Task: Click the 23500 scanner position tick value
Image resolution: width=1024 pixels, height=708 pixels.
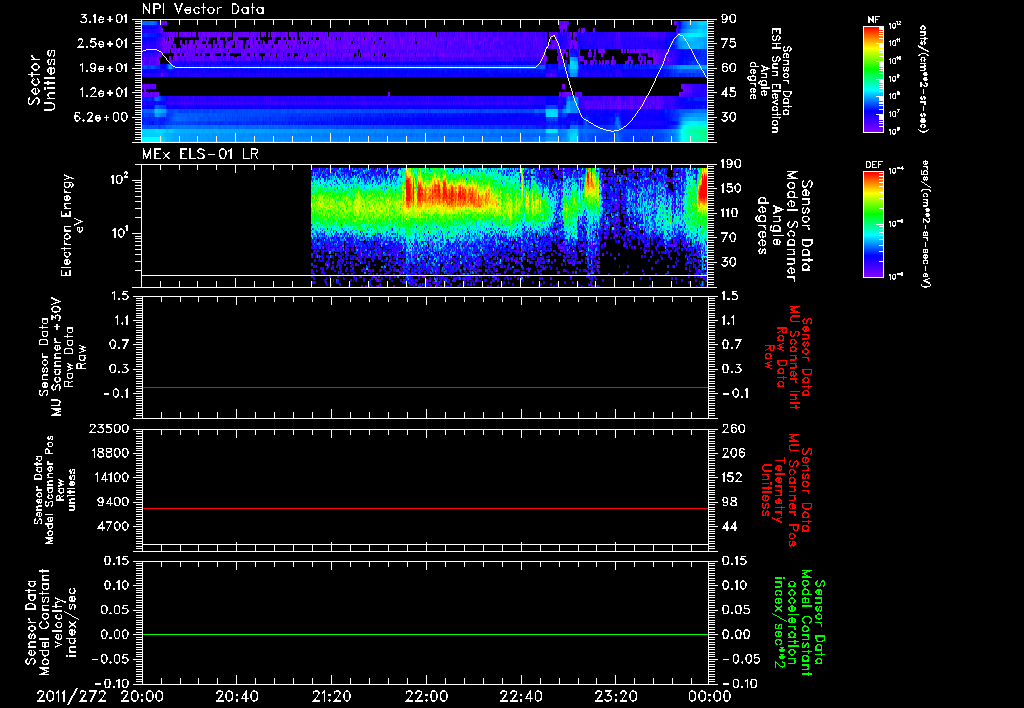Action: (x=108, y=428)
